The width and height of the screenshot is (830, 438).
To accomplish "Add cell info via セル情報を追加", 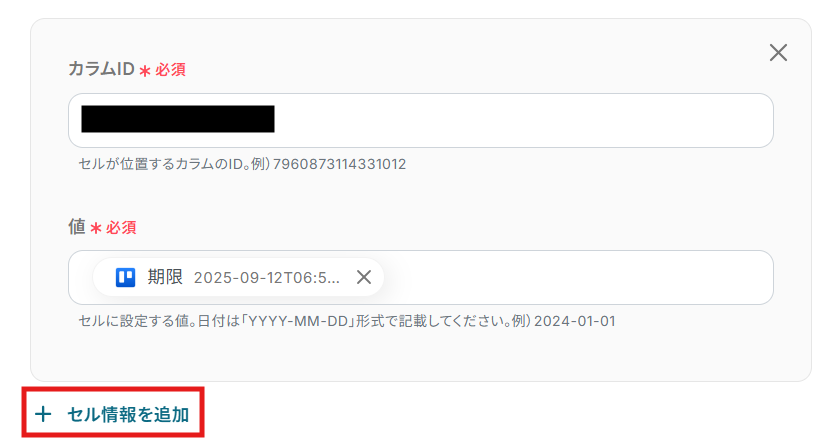I will (x=113, y=414).
